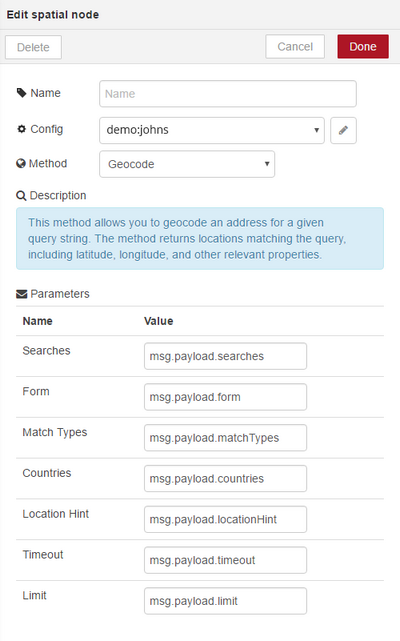
Task: Focus the Name text field
Action: tap(228, 94)
